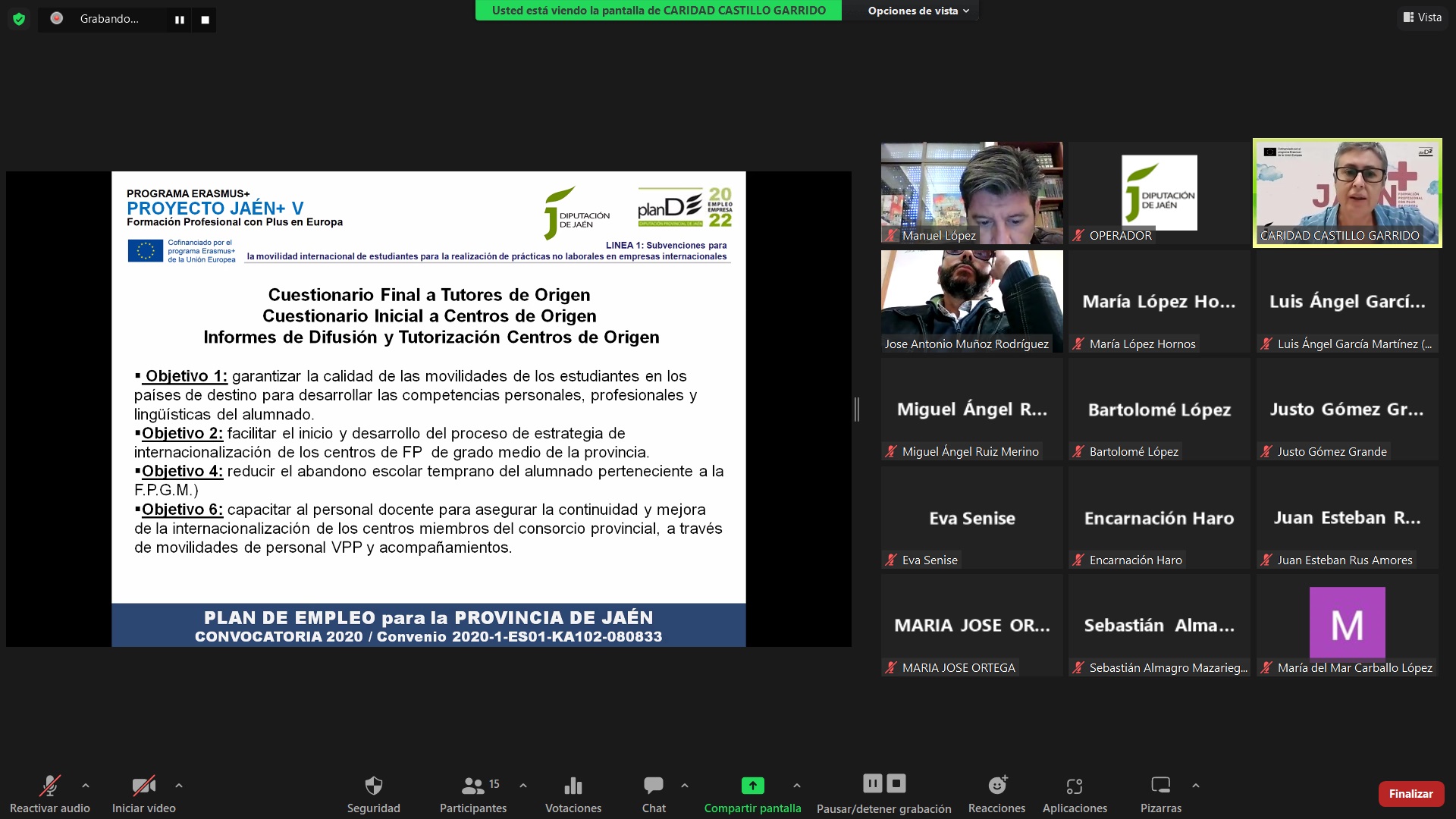Open the Vista layout menu
The width and height of the screenshot is (1456, 819).
pos(1422,17)
